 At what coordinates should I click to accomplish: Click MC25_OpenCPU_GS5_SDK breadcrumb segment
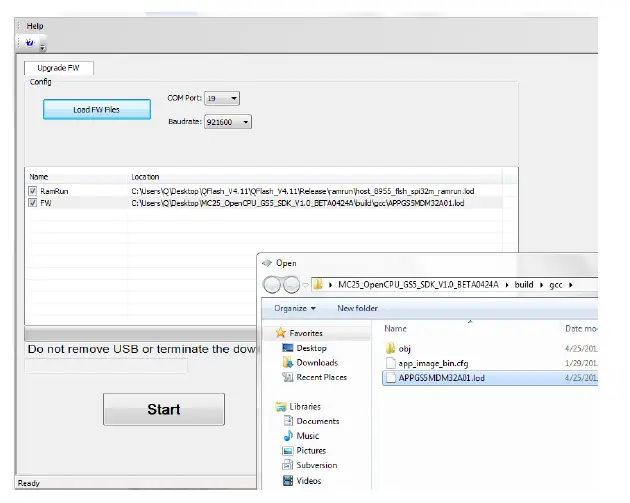418,285
